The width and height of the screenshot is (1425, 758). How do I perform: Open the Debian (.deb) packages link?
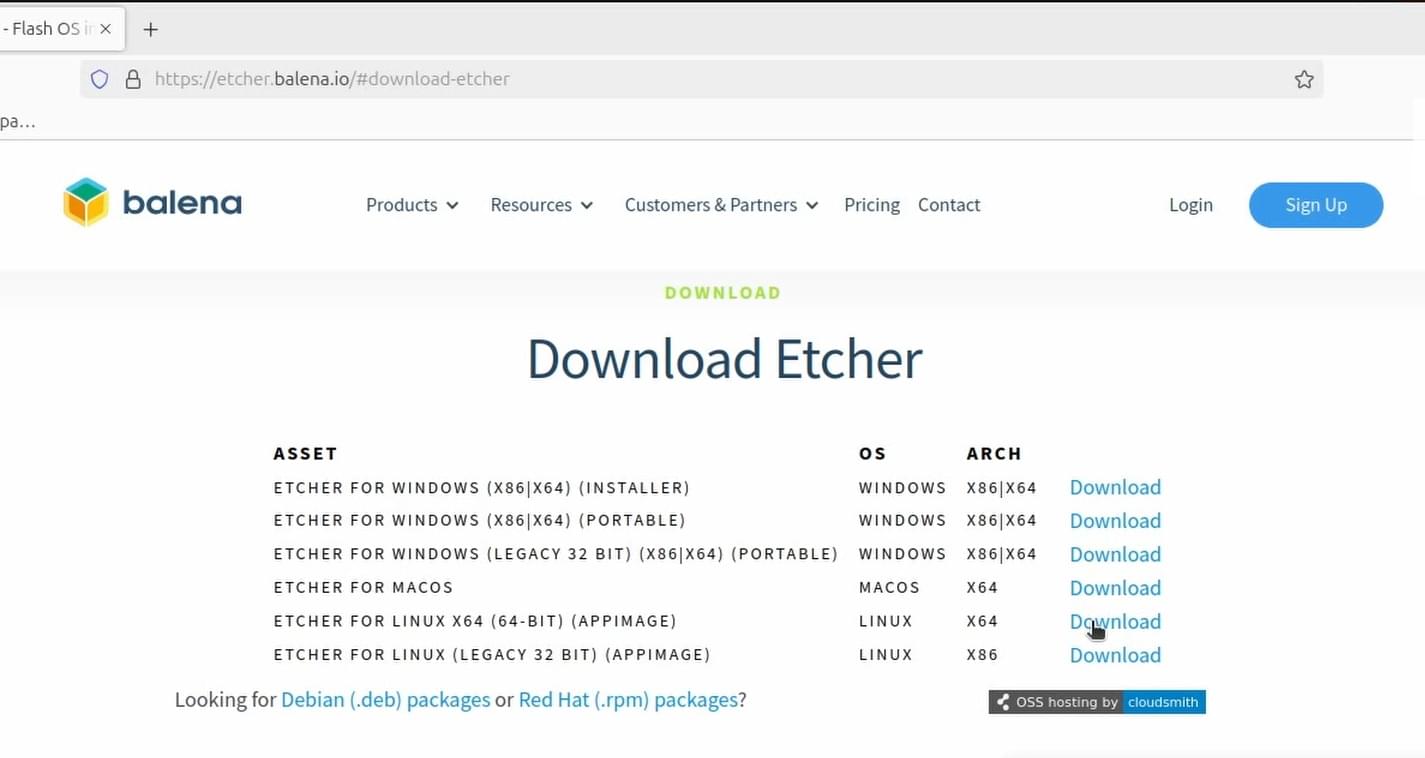click(x=385, y=700)
